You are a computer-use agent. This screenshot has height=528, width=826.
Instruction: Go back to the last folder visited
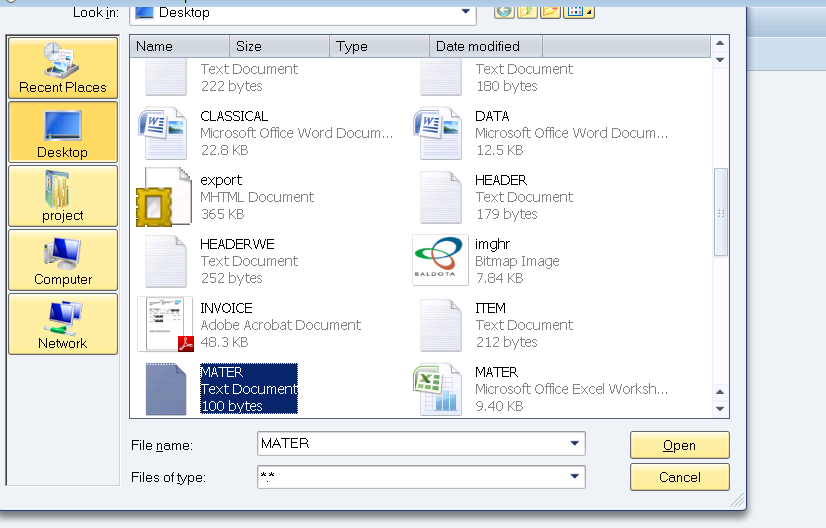[504, 12]
